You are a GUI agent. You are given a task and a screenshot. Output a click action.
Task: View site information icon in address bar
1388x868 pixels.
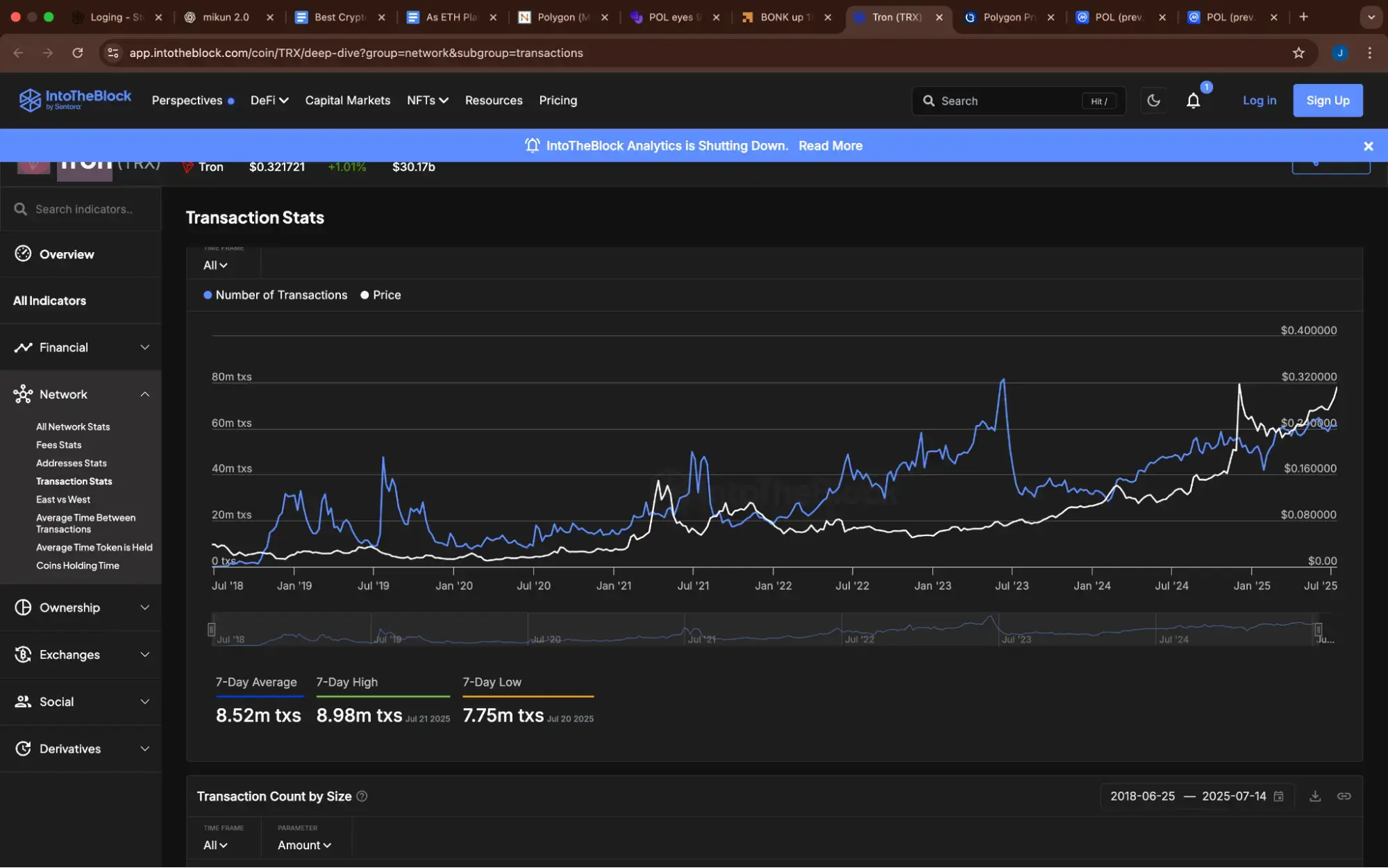113,53
